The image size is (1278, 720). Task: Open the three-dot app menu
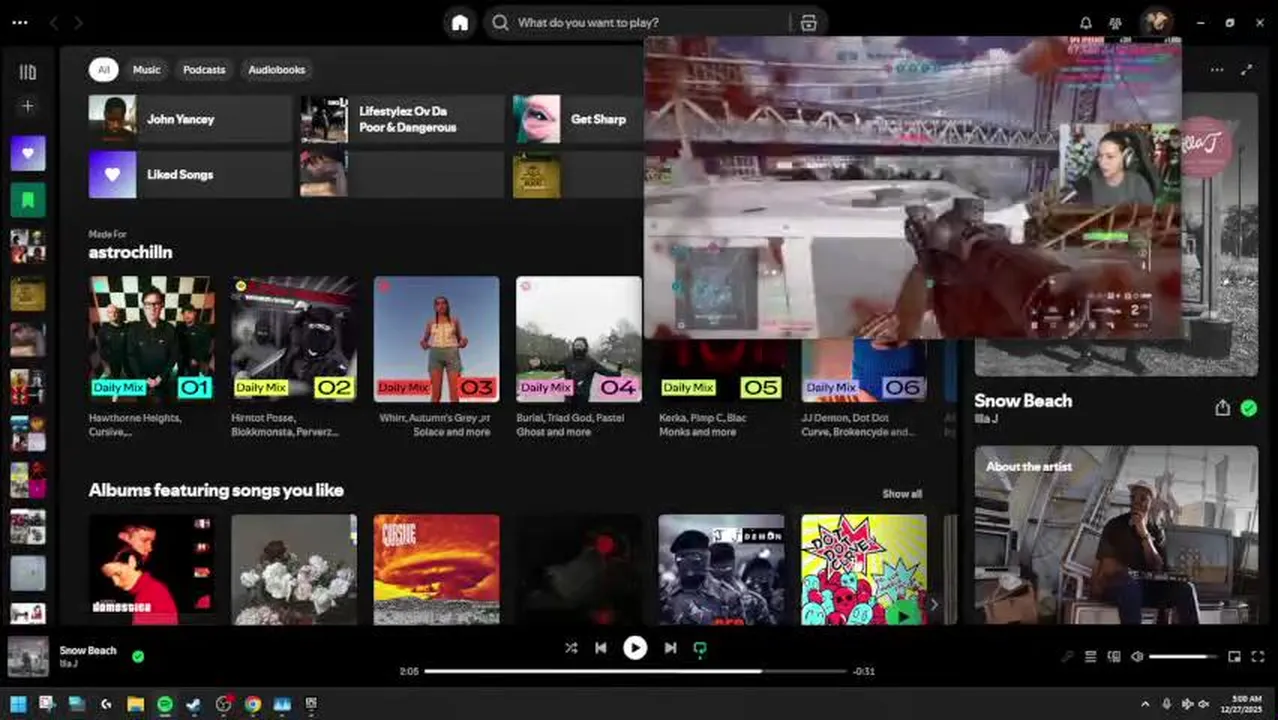click(x=20, y=22)
